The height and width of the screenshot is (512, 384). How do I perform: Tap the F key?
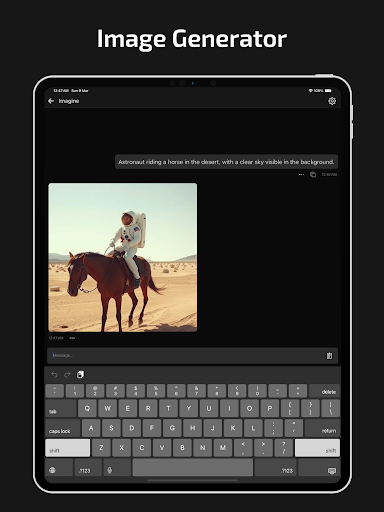pyautogui.click(x=152, y=428)
